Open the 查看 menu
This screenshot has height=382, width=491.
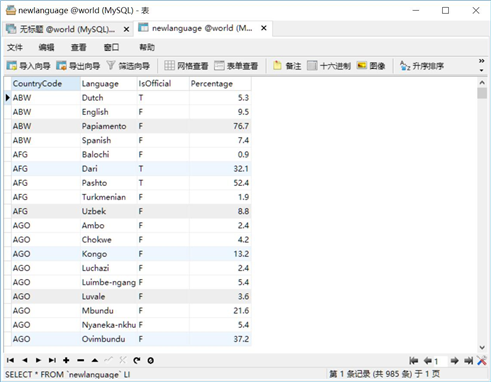pos(79,47)
